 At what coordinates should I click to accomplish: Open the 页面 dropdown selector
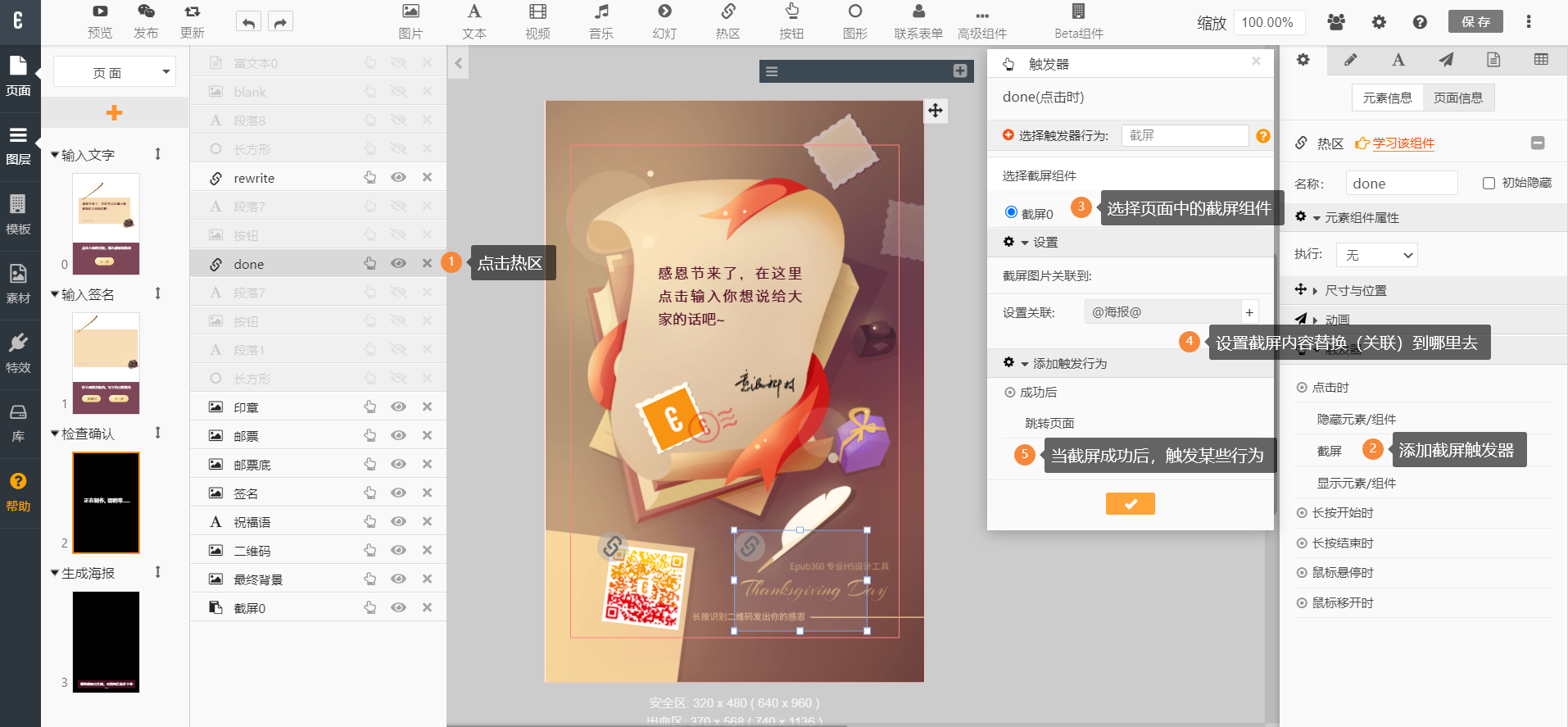coord(115,72)
